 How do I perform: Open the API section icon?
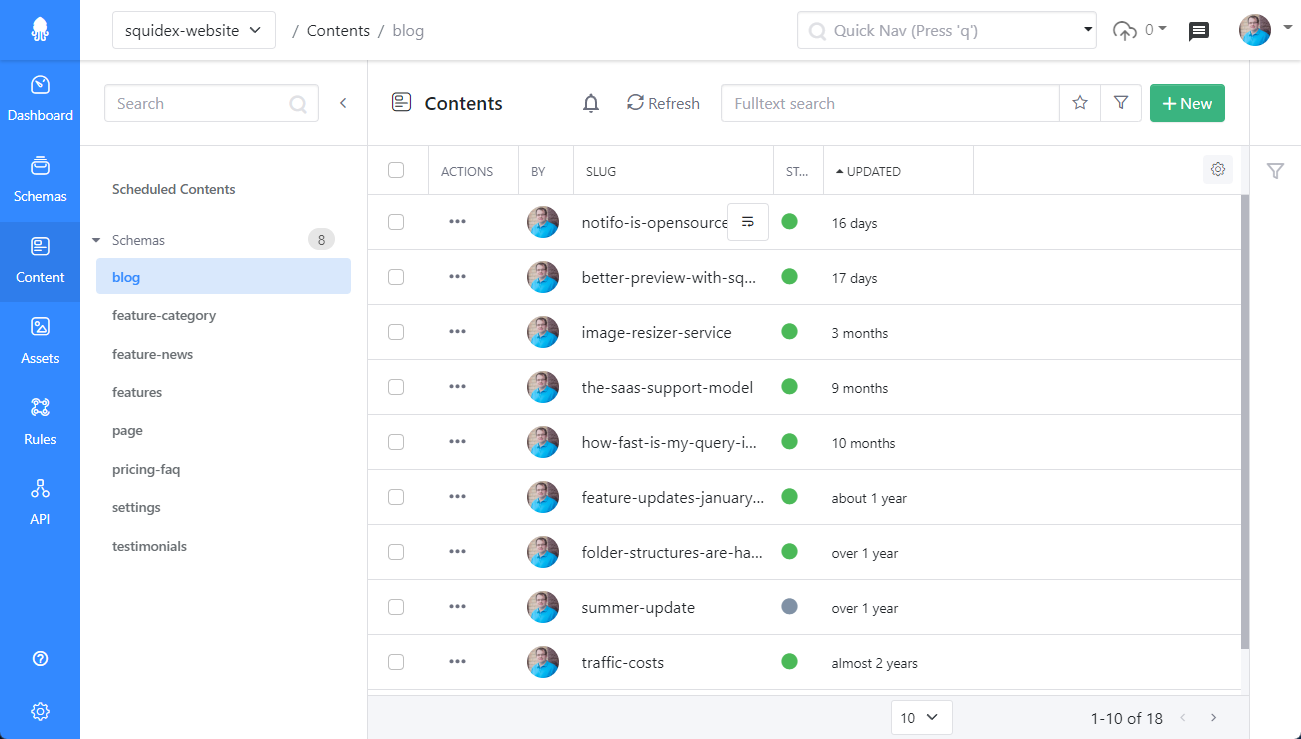point(40,500)
